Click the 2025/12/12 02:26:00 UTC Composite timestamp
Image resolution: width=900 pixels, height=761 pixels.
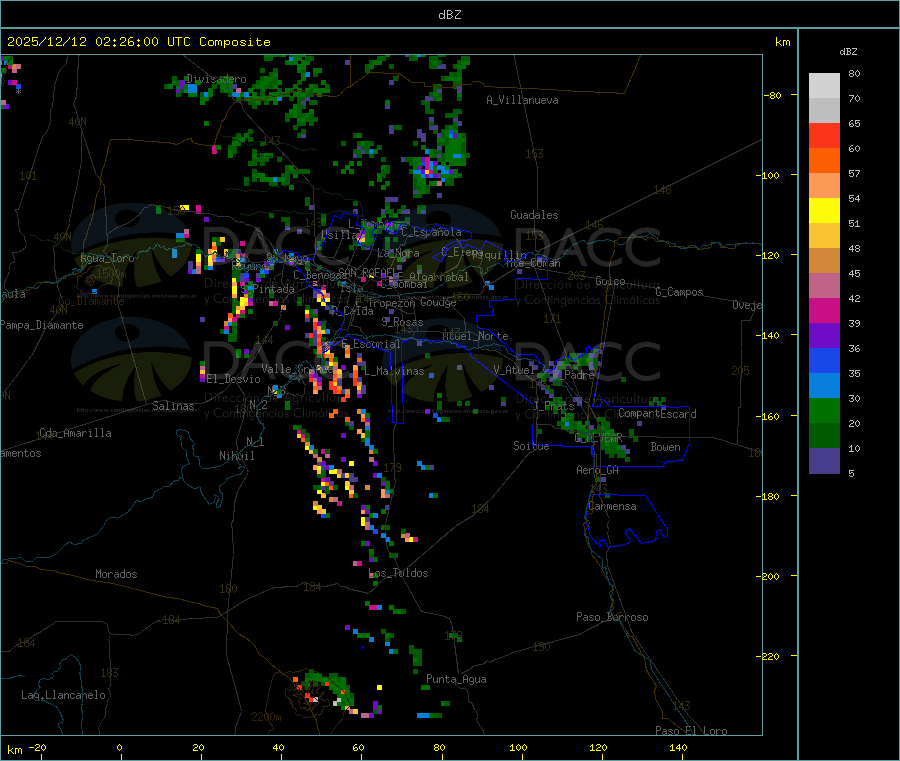pyautogui.click(x=138, y=42)
